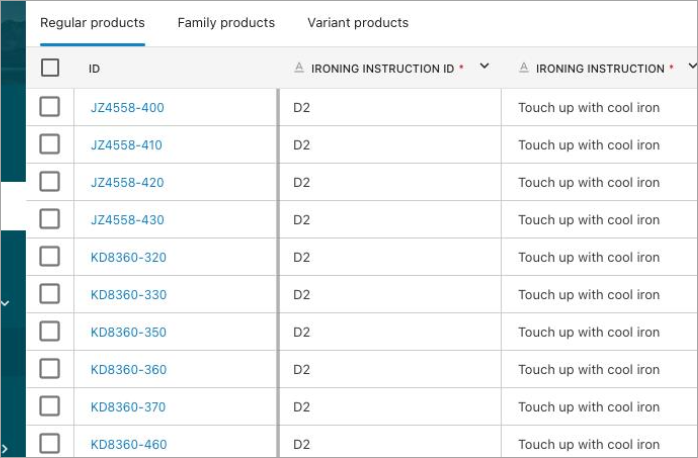Tick the select-all checkbox in the header row
The width and height of the screenshot is (698, 458).
click(x=50, y=68)
